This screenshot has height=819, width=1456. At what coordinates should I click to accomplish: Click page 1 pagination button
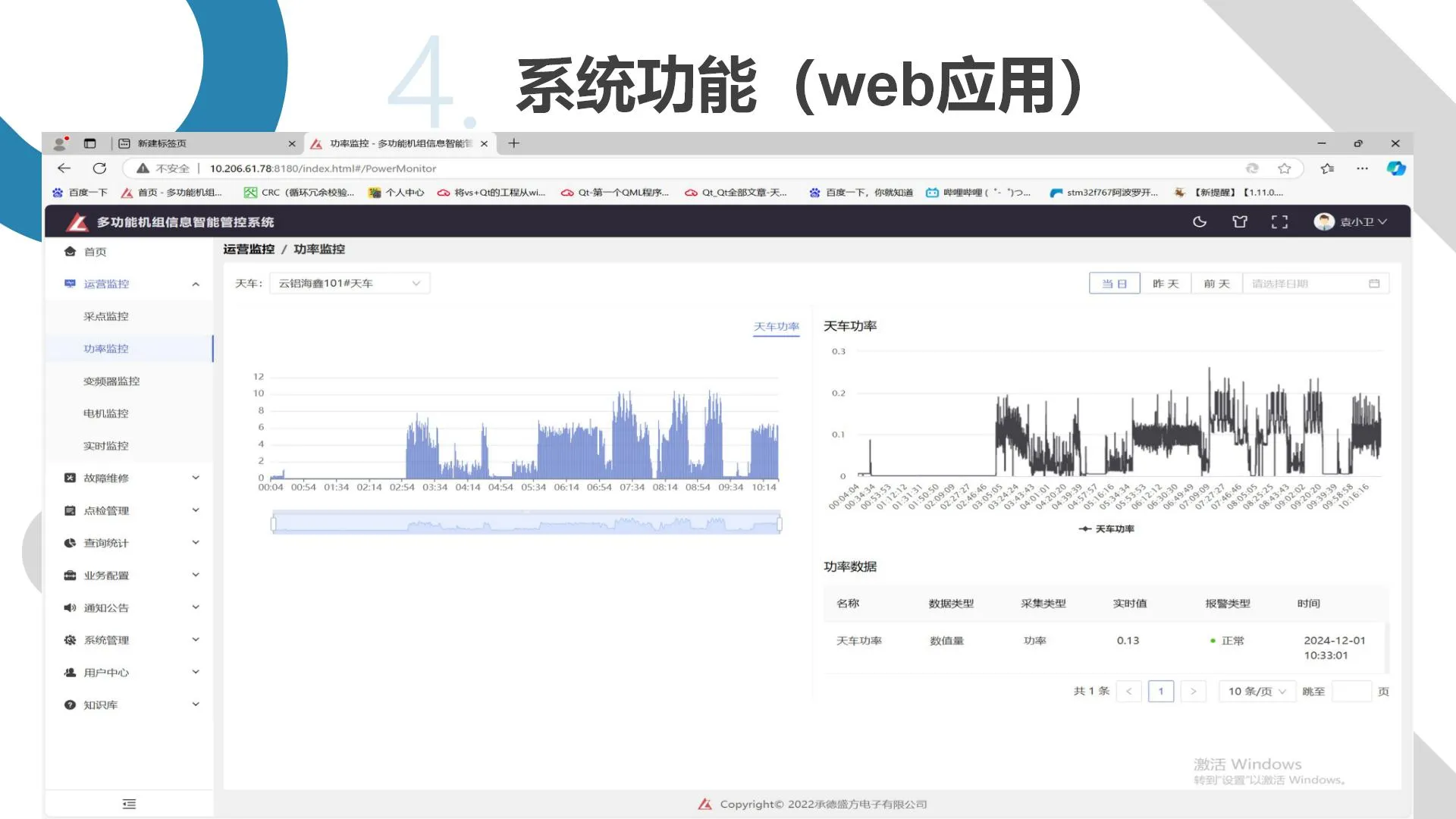[x=1161, y=691]
